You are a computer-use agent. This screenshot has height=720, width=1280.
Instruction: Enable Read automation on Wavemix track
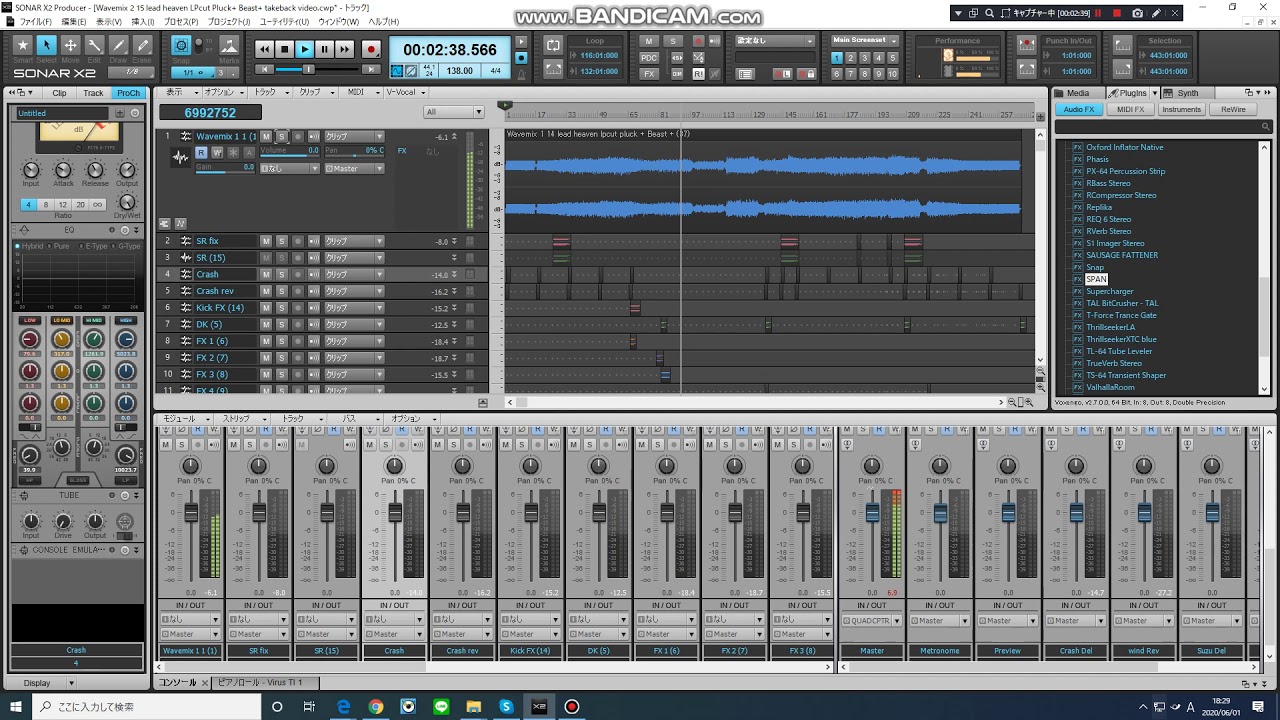tap(201, 152)
